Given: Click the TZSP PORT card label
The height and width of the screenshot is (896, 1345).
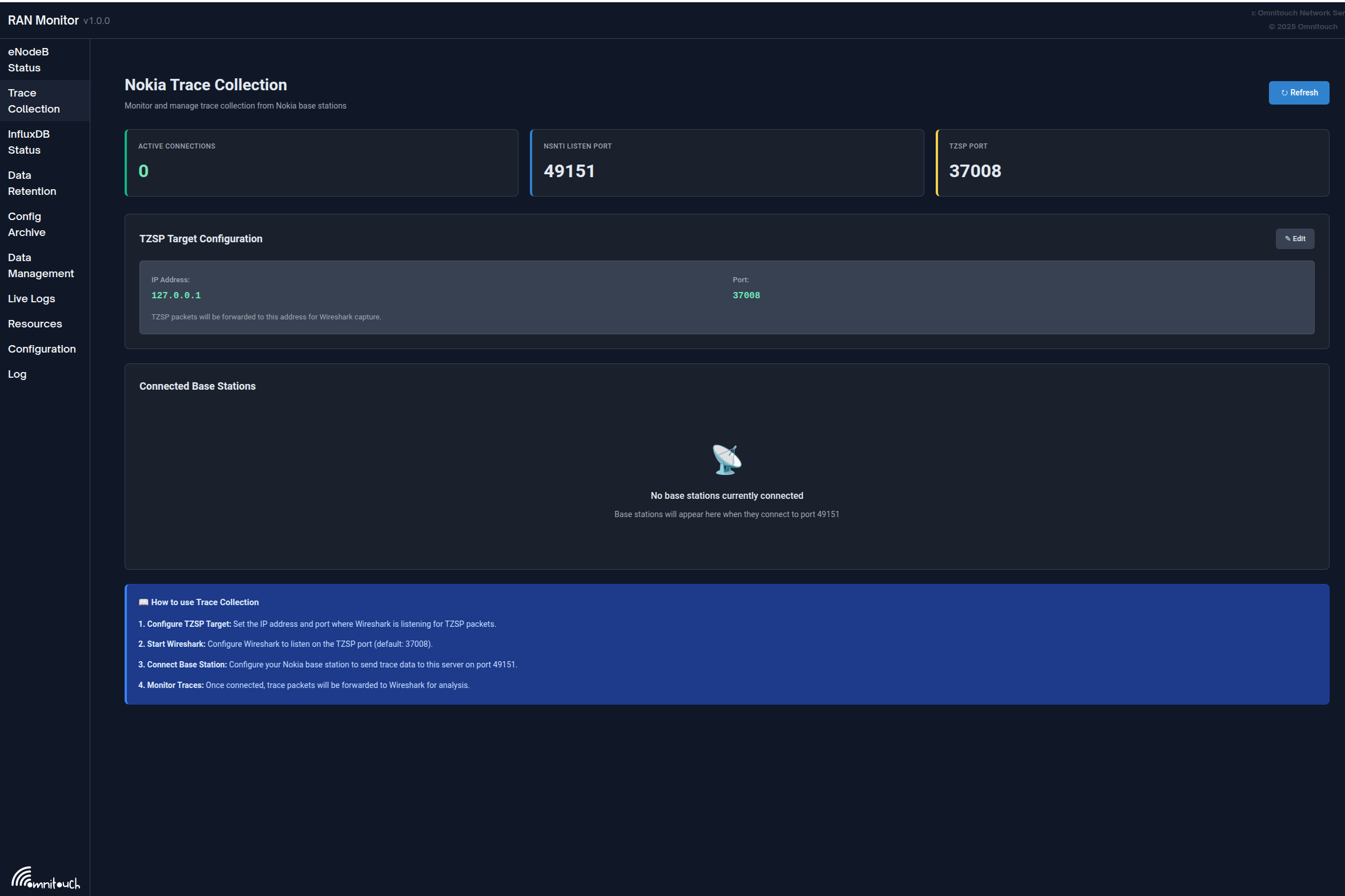Looking at the screenshot, I should (968, 146).
